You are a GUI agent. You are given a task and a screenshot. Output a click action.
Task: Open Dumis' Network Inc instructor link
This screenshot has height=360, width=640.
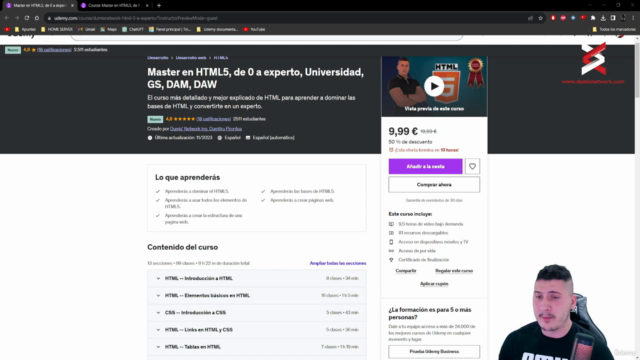pos(189,129)
